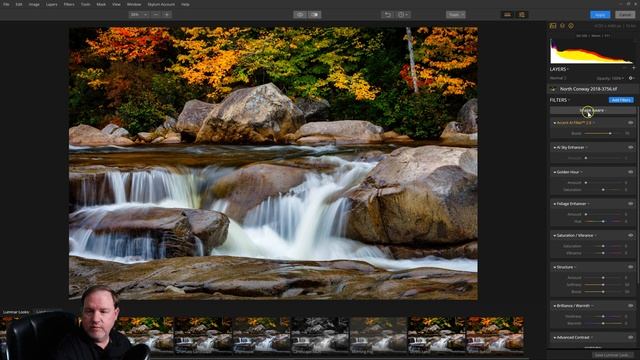Click the preview eye icon in toolbar
Screen dimensions: 640x360
click(300, 15)
